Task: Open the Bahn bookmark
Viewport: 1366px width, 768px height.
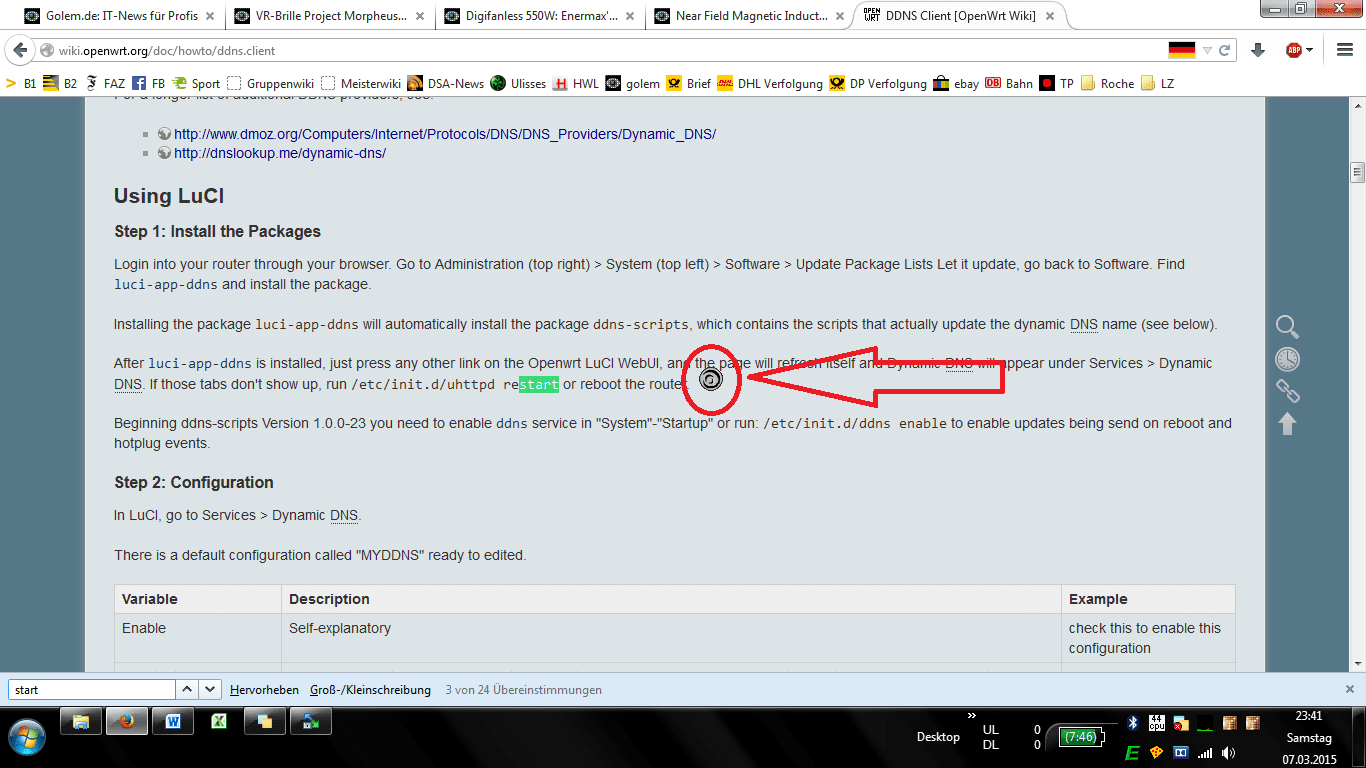Action: [x=1009, y=84]
